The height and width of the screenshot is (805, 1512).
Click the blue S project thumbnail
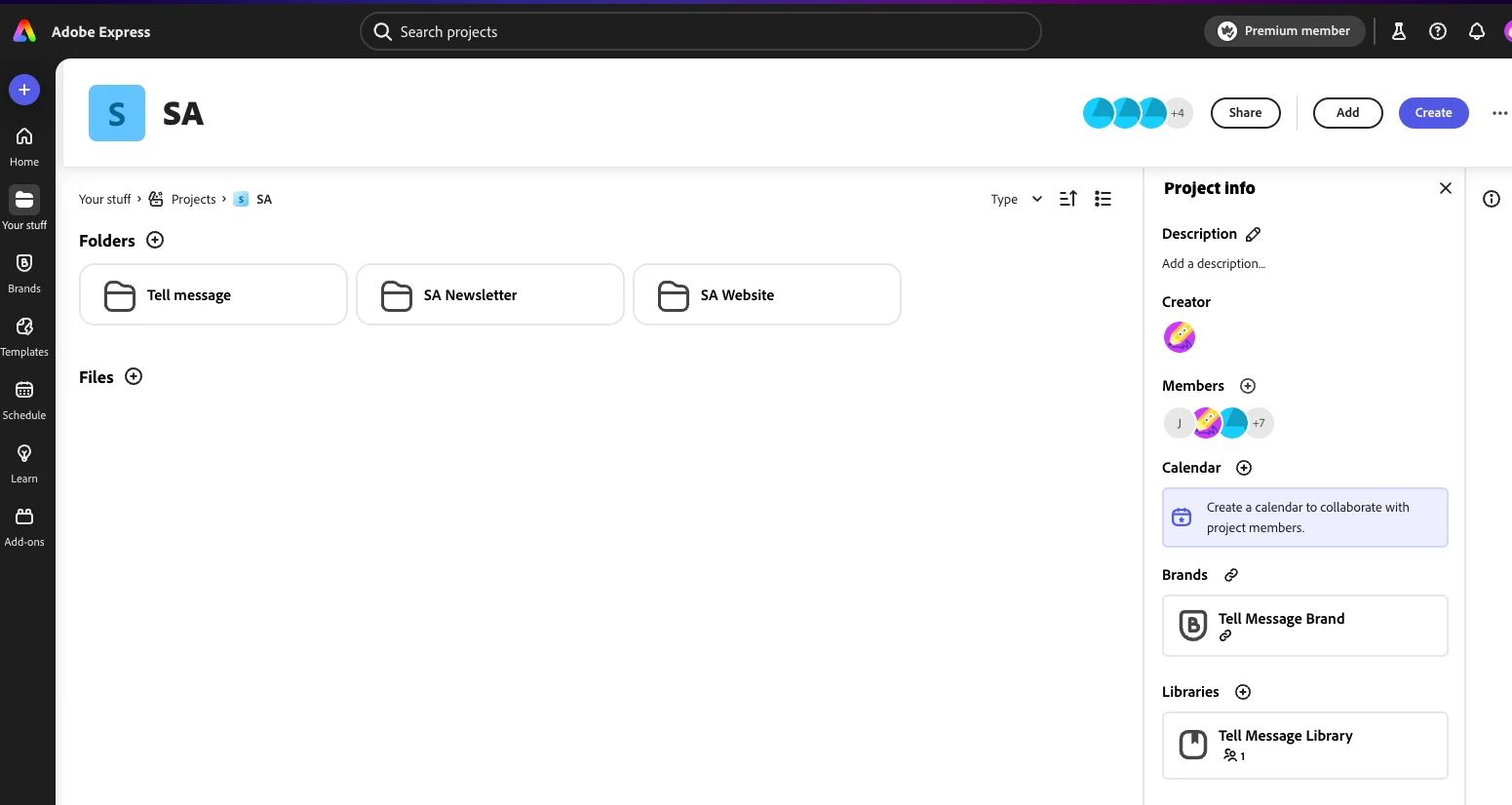[x=117, y=113]
